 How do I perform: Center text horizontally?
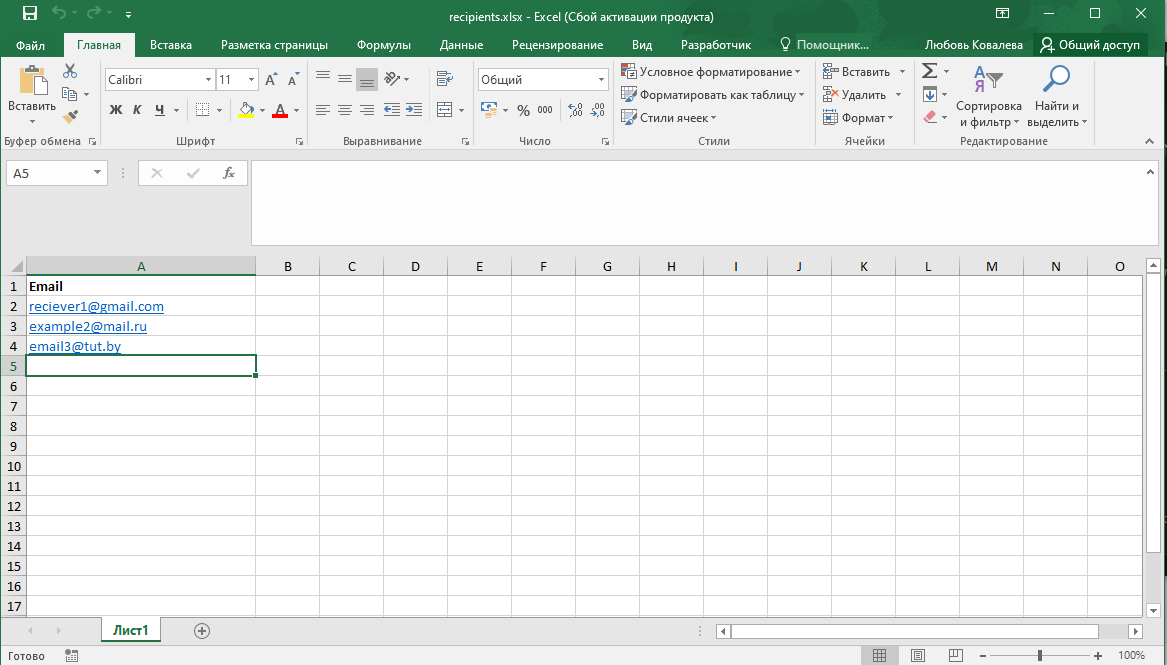pos(345,110)
